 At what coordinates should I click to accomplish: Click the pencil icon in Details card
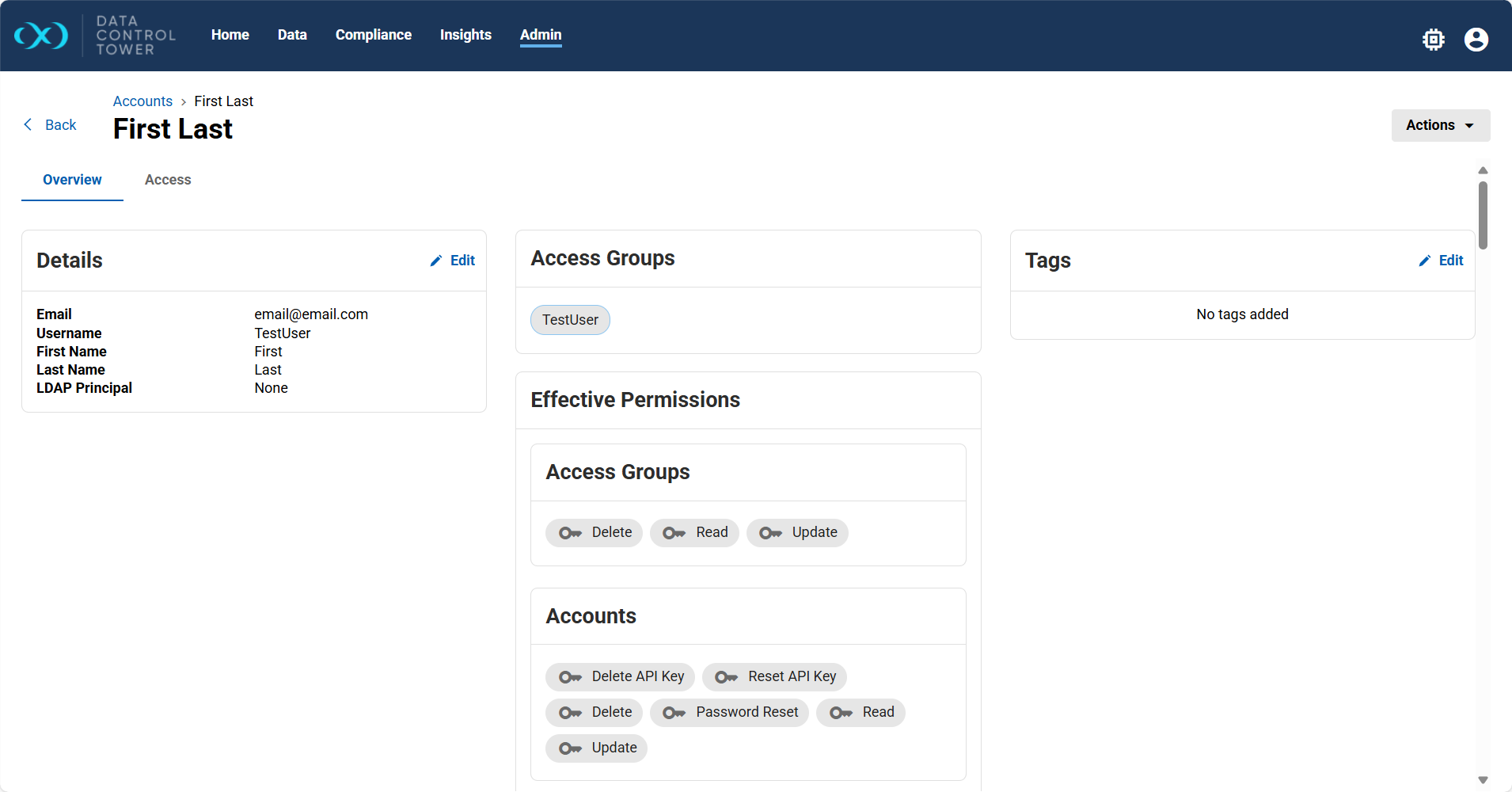[436, 261]
